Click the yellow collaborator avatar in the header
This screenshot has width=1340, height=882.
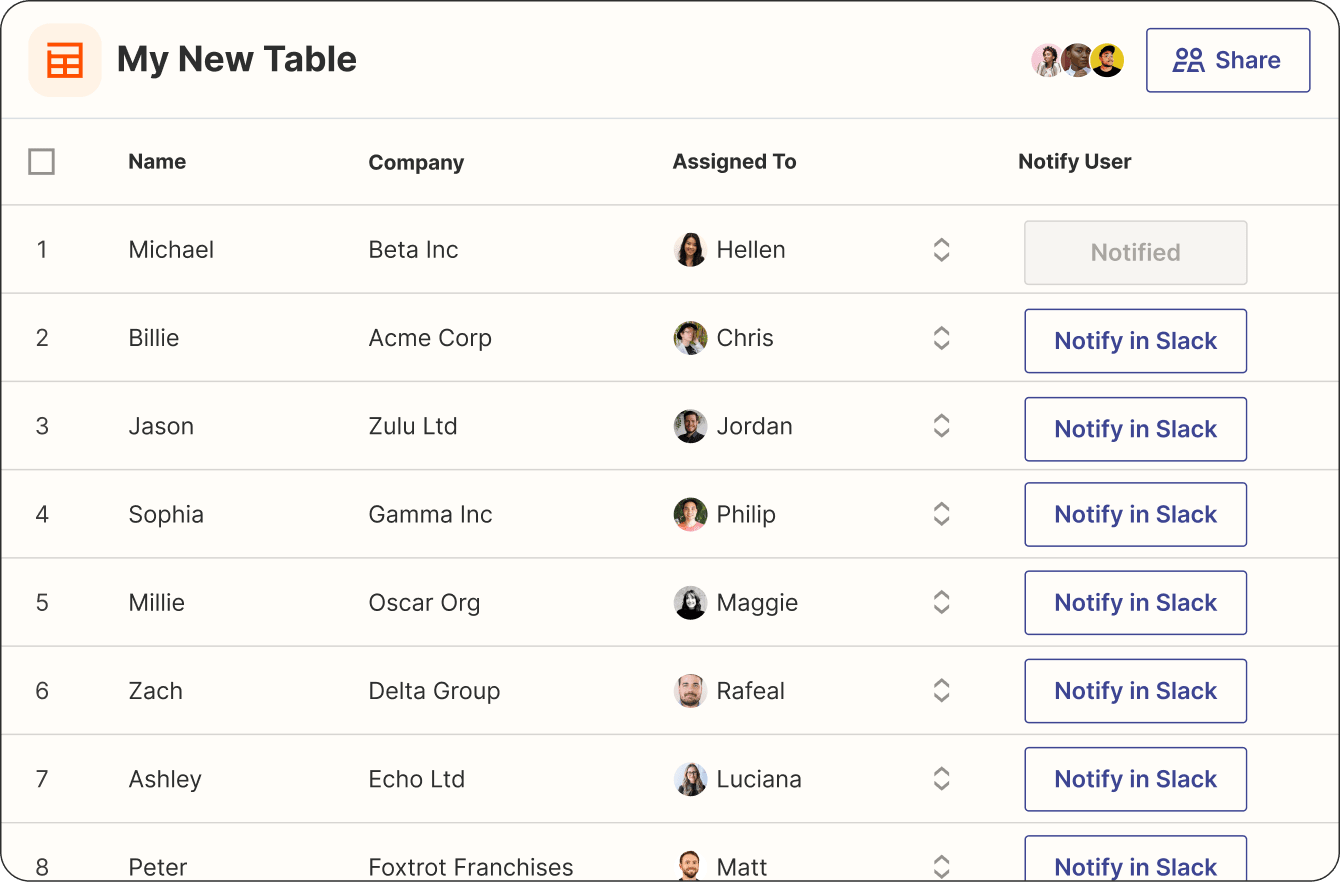(1107, 60)
